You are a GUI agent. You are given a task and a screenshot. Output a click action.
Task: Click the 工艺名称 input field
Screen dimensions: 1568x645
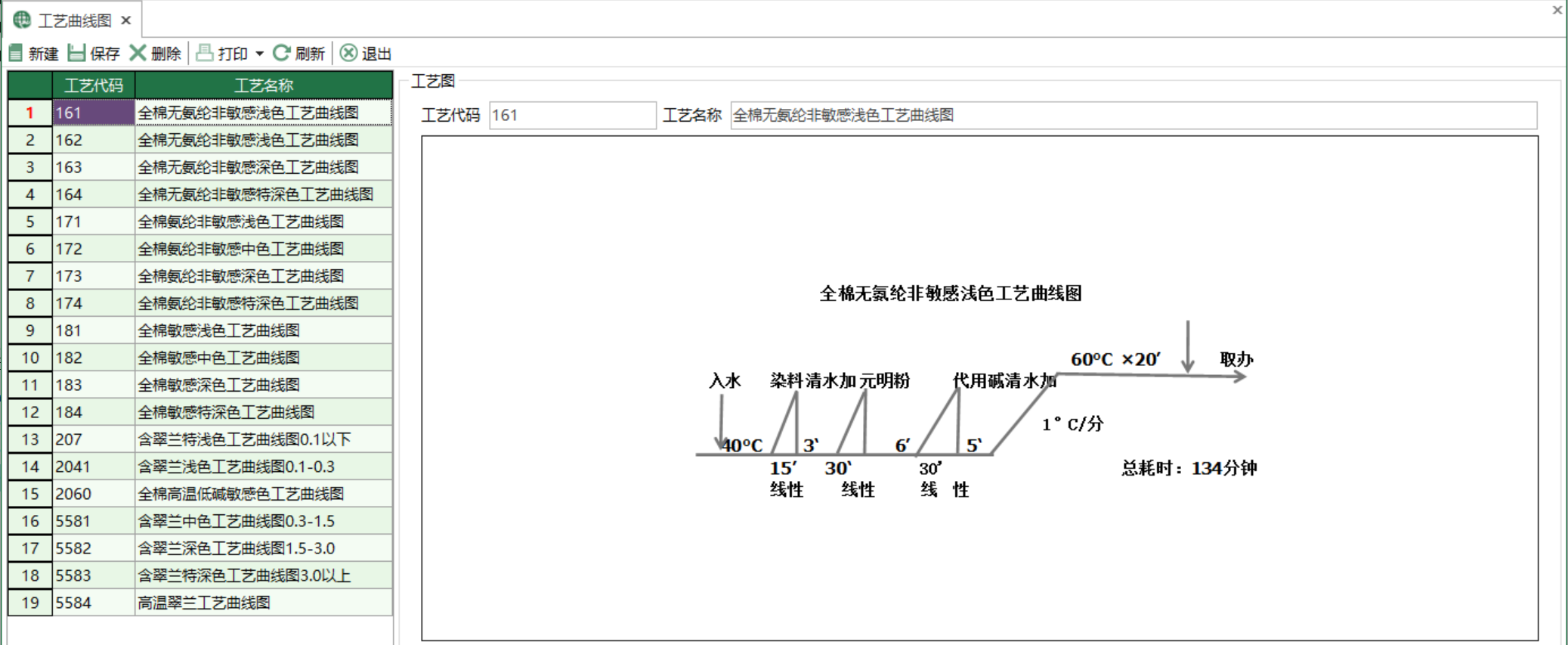[1133, 115]
